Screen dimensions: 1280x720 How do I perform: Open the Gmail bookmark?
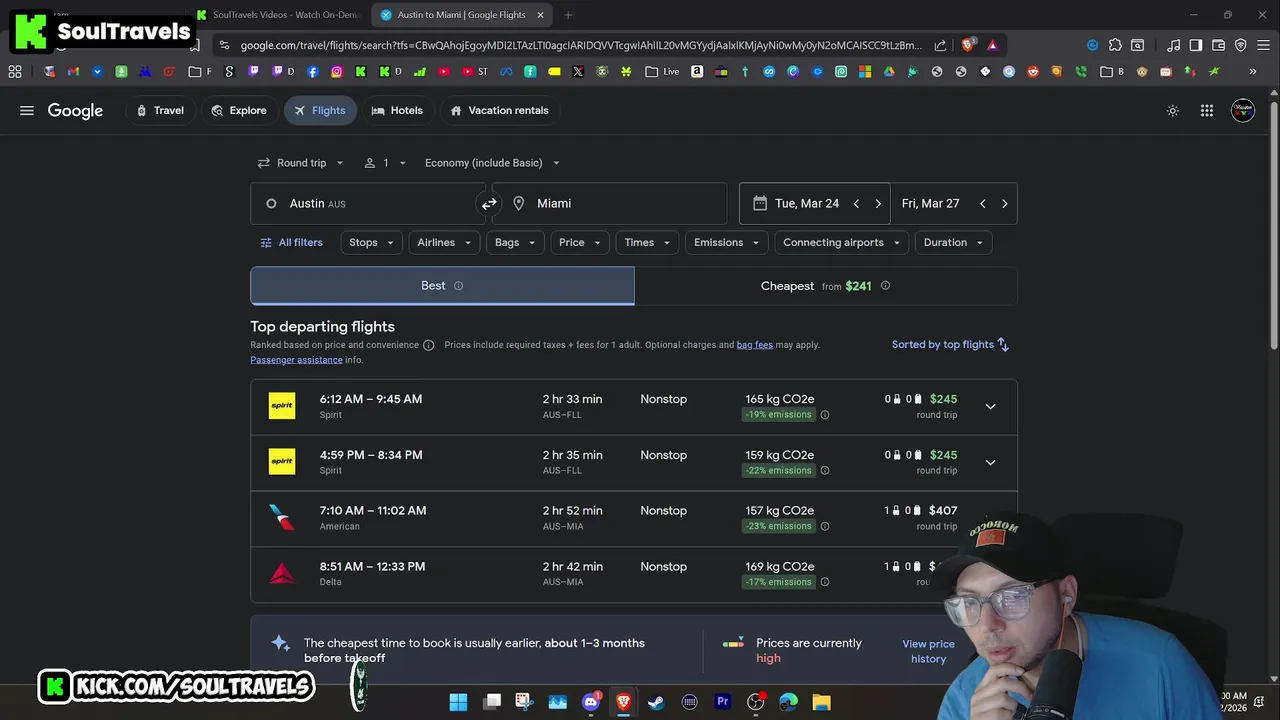[73, 72]
